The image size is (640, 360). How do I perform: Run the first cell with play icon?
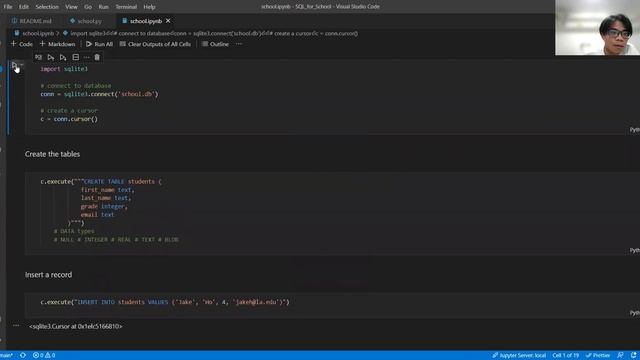coord(14,65)
